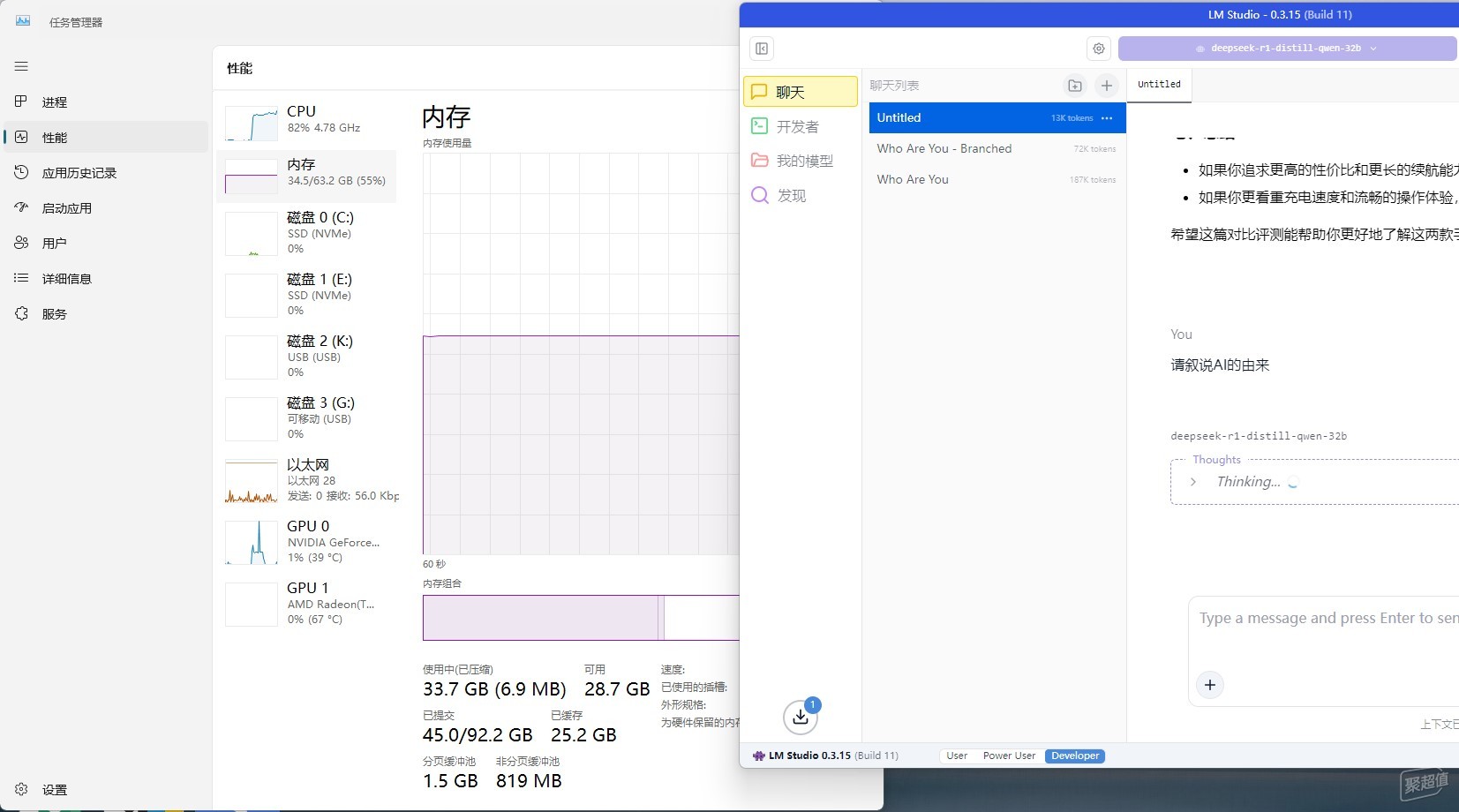Create a new chat folder icon
Screen dimensions: 1459x812
(1074, 86)
